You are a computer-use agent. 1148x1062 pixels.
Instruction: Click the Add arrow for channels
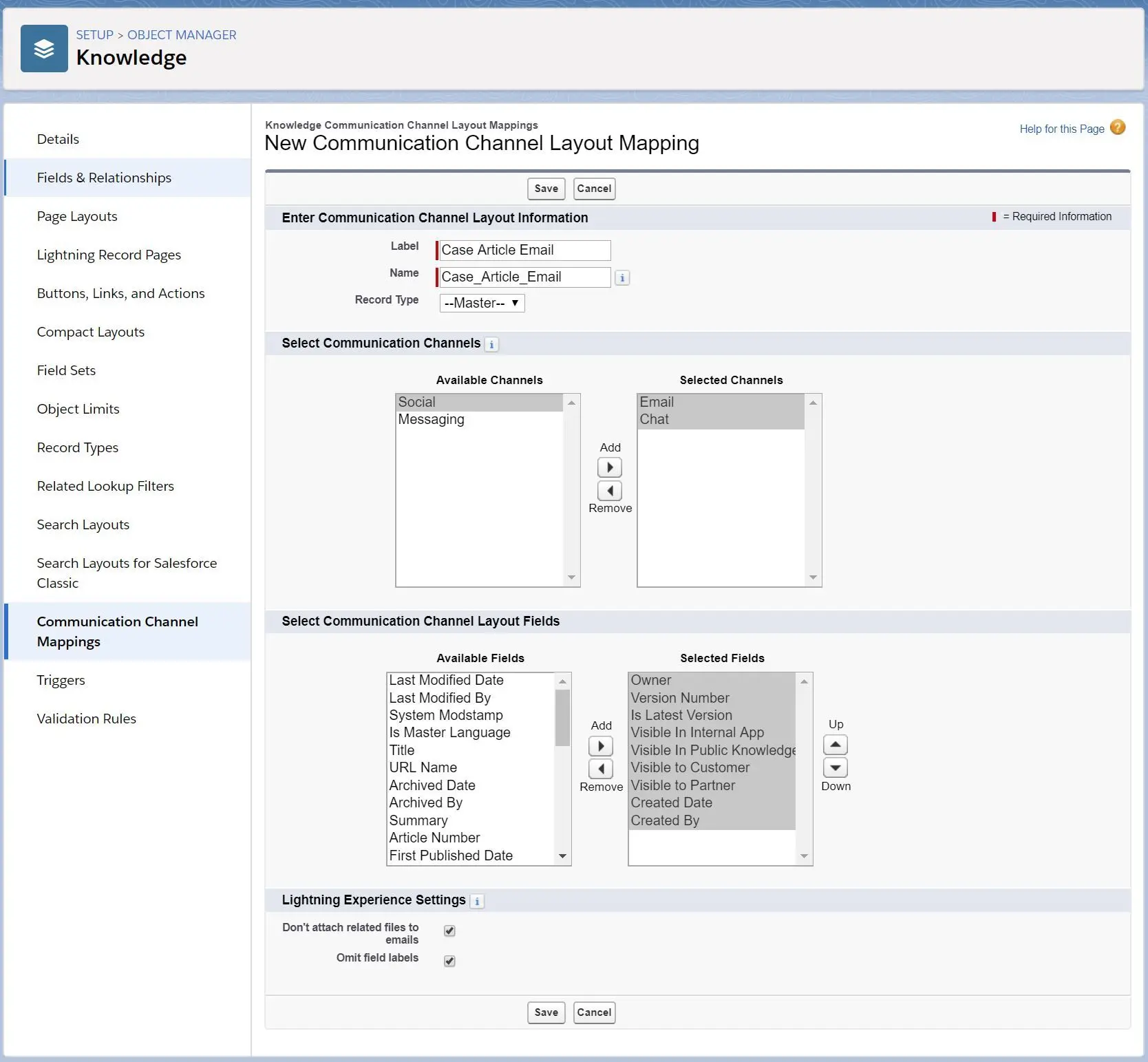pyautogui.click(x=610, y=467)
